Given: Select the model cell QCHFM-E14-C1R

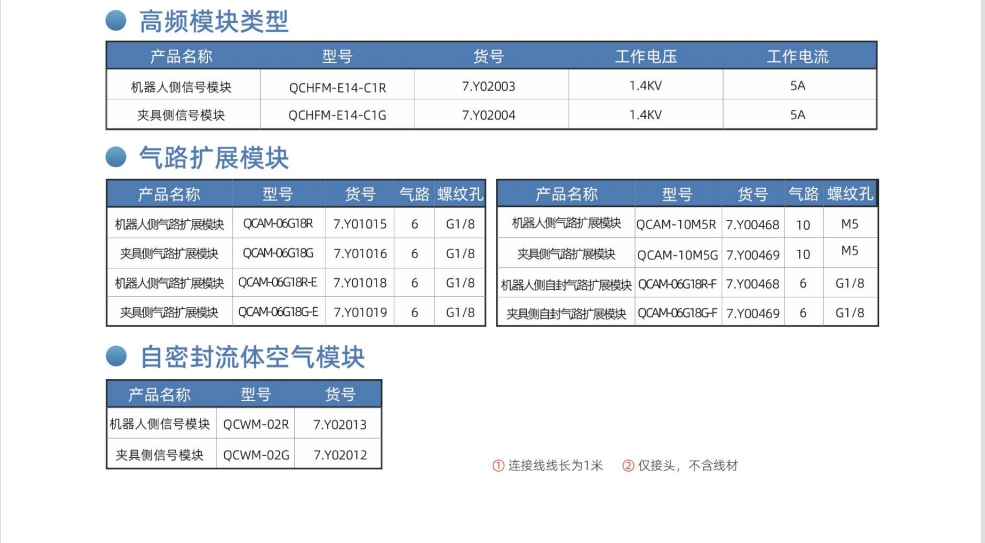Looking at the screenshot, I should click(x=337, y=87).
